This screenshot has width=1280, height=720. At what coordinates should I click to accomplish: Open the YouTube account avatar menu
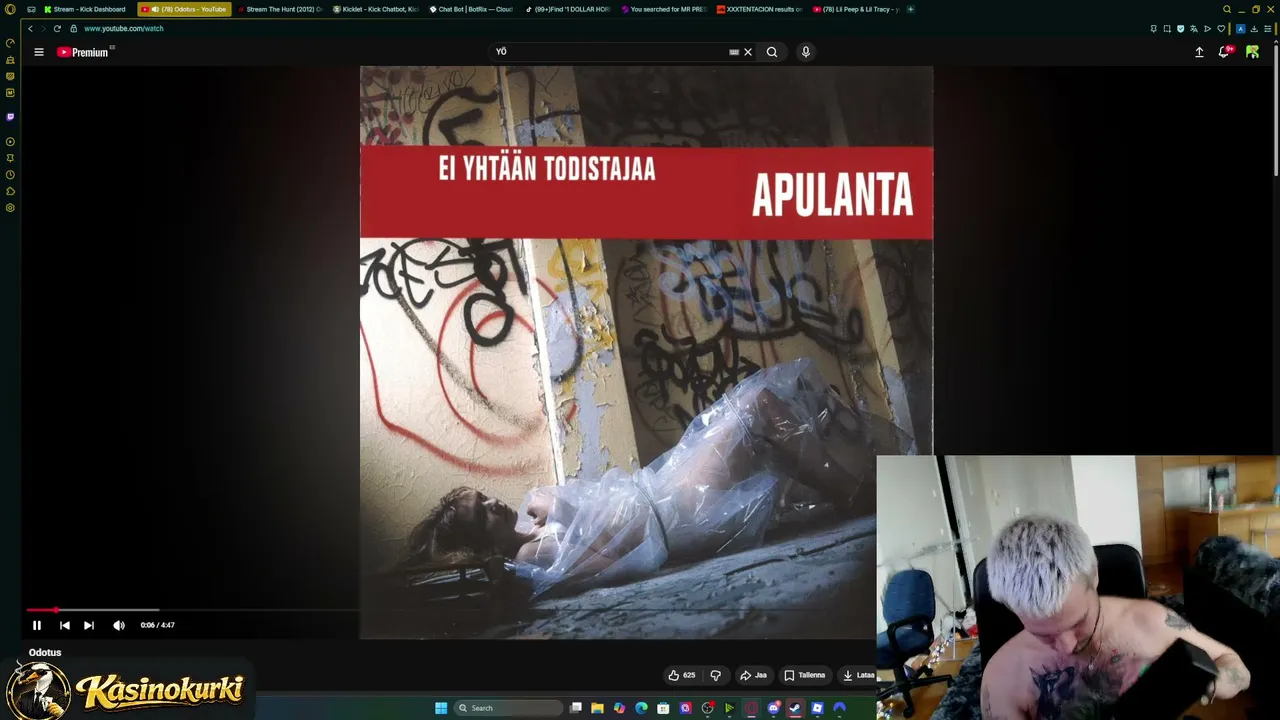1252,52
